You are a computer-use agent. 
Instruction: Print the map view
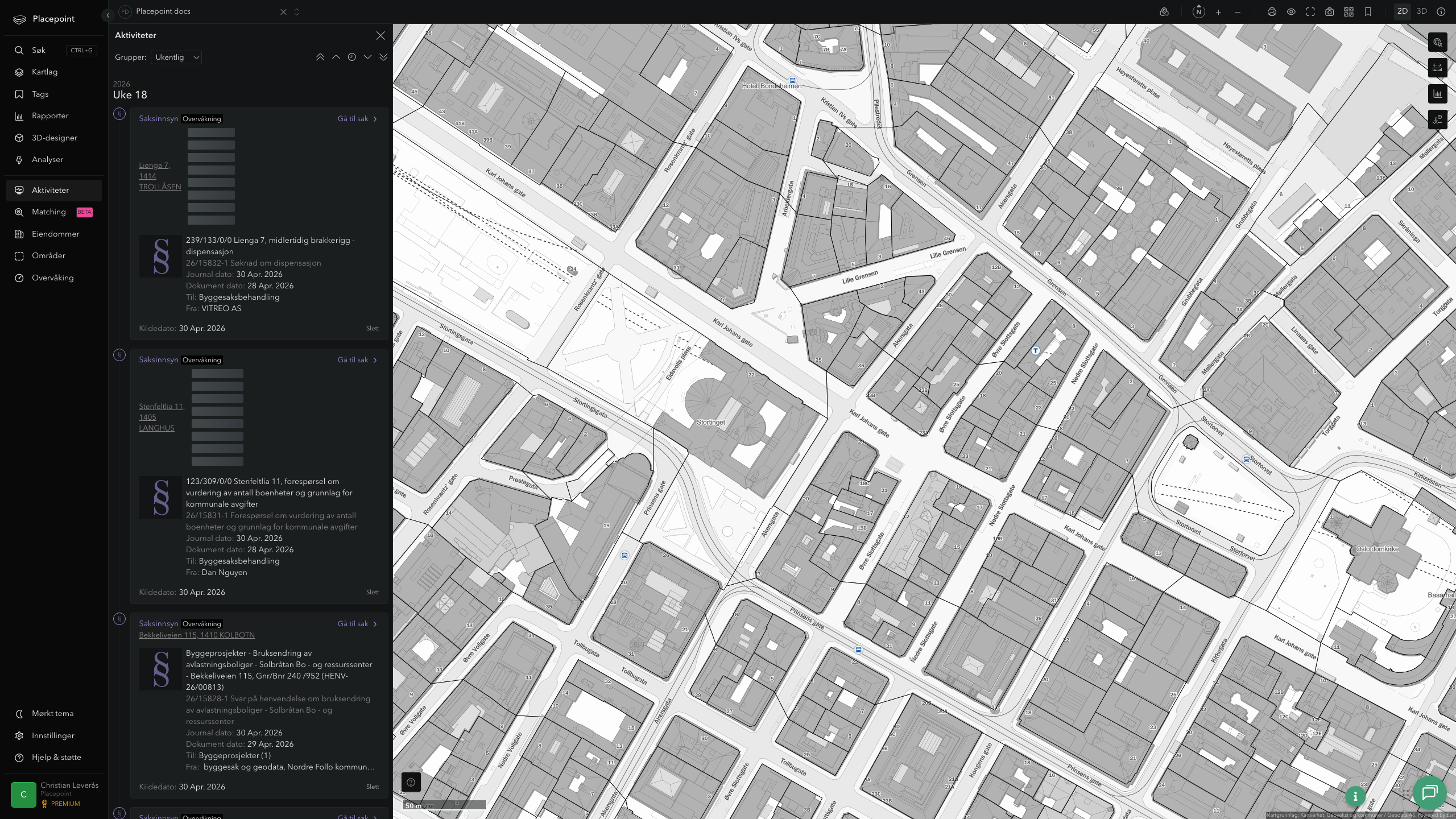click(1272, 12)
